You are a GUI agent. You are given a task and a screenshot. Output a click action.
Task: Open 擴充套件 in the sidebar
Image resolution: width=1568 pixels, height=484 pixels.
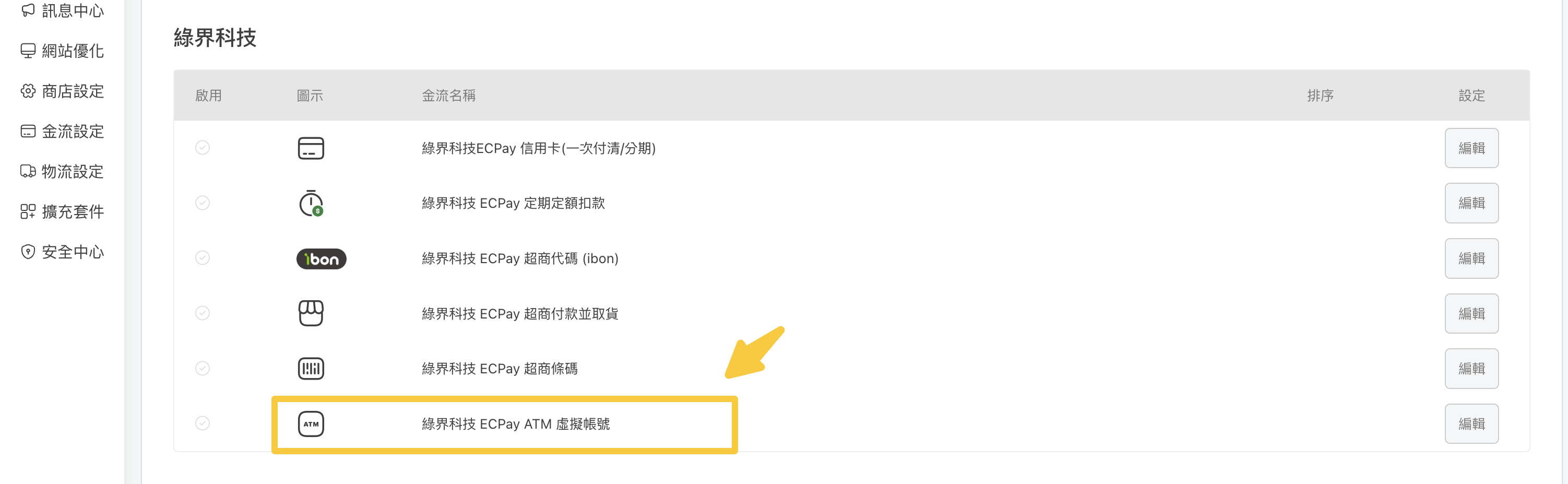point(62,211)
